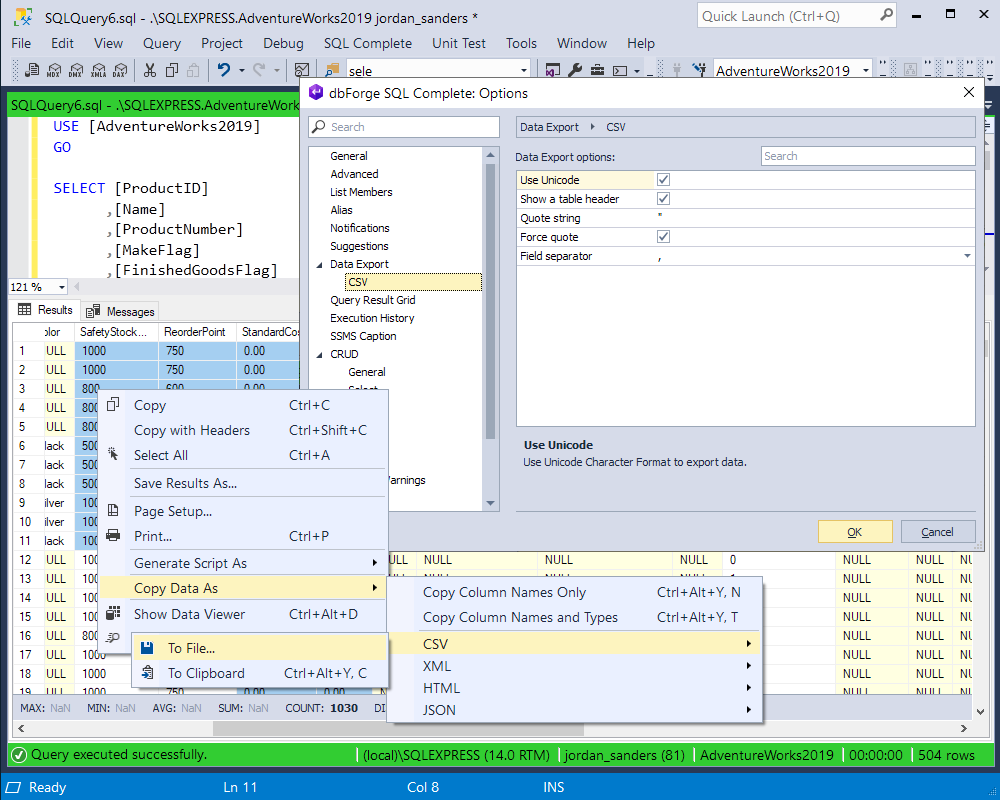
Task: Click the Toolbox briefcase icon
Action: [597, 70]
